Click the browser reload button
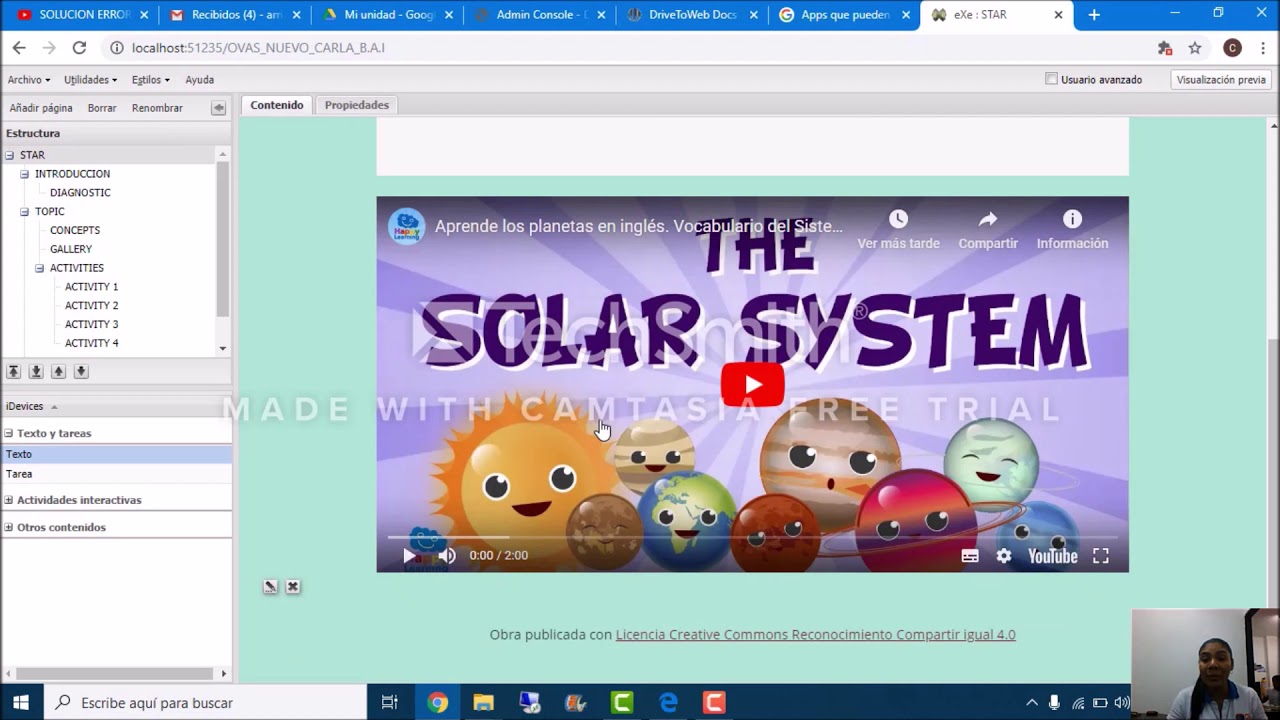The width and height of the screenshot is (1280, 720). [79, 48]
